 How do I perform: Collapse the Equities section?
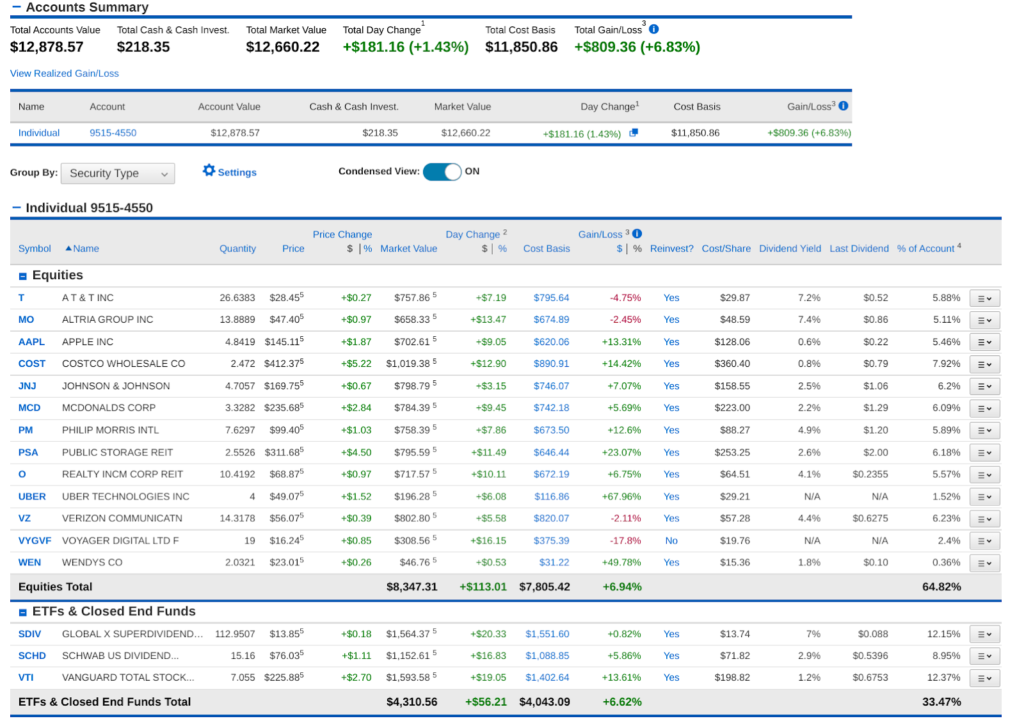(22, 276)
